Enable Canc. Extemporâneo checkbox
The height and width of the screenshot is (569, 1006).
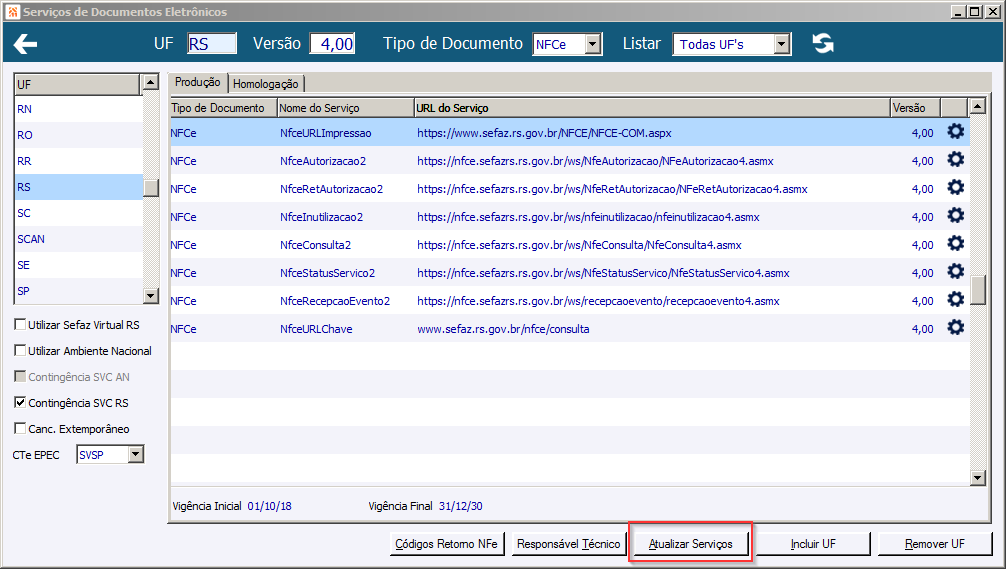coord(20,429)
